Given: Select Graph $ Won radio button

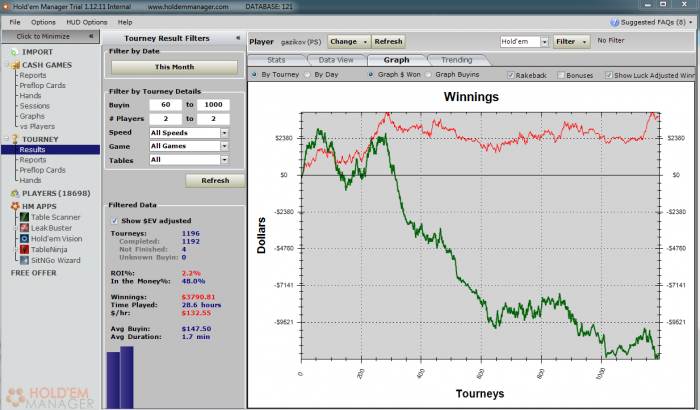Looking at the screenshot, I should [371, 75].
